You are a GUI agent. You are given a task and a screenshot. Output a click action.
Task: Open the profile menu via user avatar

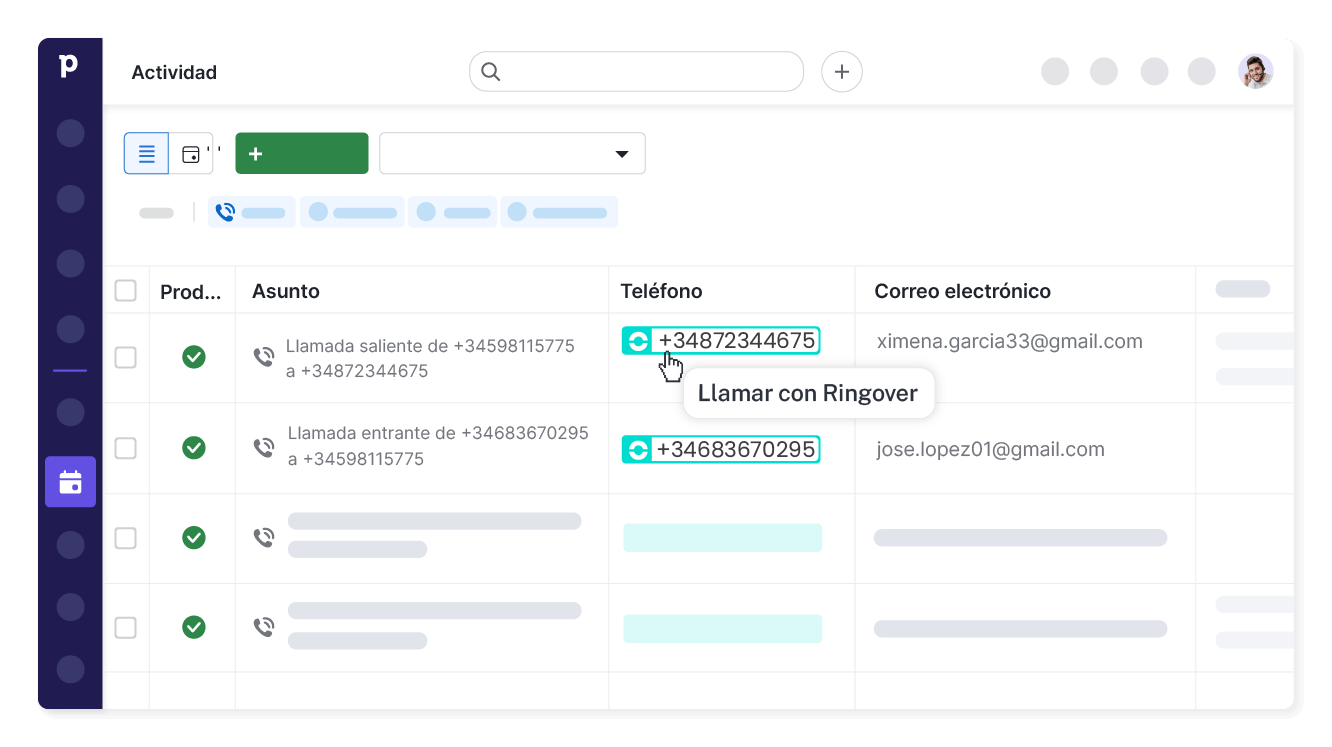tap(1255, 71)
